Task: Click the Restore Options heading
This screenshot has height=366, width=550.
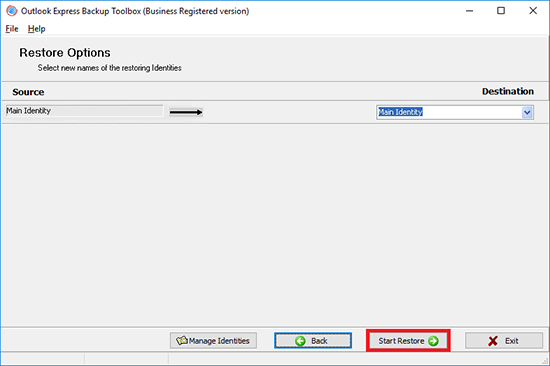Action: (65, 53)
